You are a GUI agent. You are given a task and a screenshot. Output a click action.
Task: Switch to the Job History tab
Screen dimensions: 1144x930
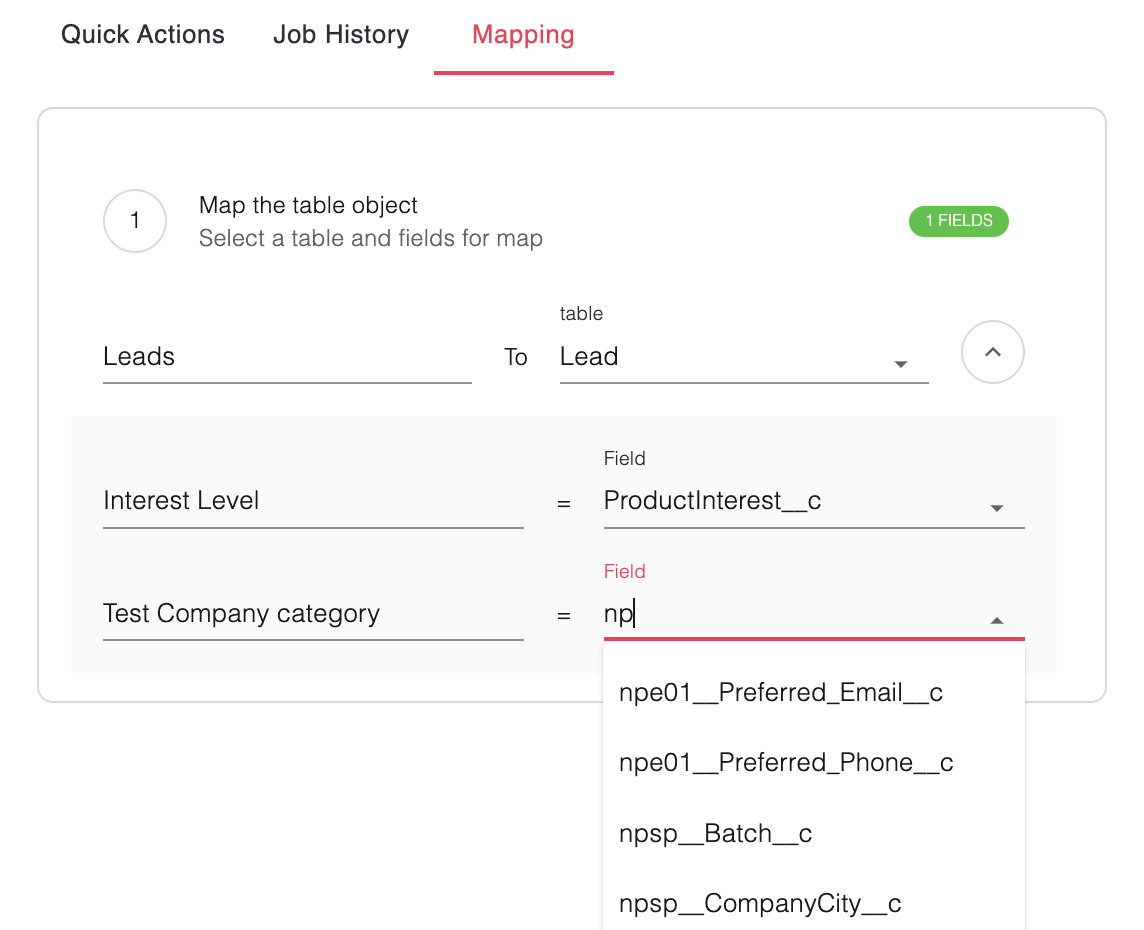pyautogui.click(x=341, y=35)
